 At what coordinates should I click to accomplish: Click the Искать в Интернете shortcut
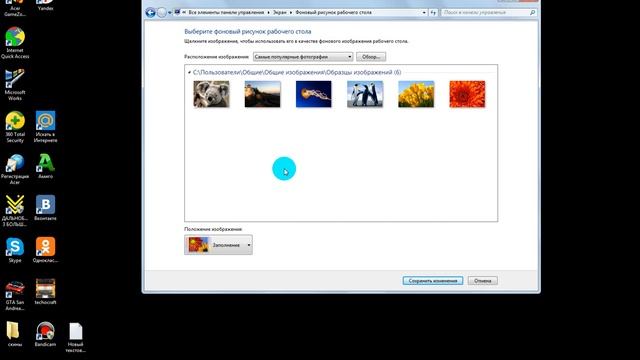pyautogui.click(x=45, y=127)
